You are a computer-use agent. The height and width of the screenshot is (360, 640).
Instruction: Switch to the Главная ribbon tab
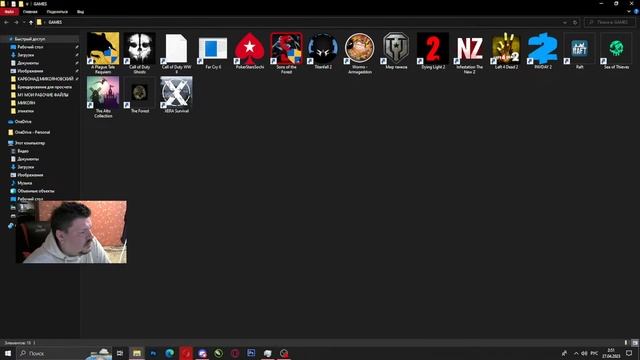point(30,12)
